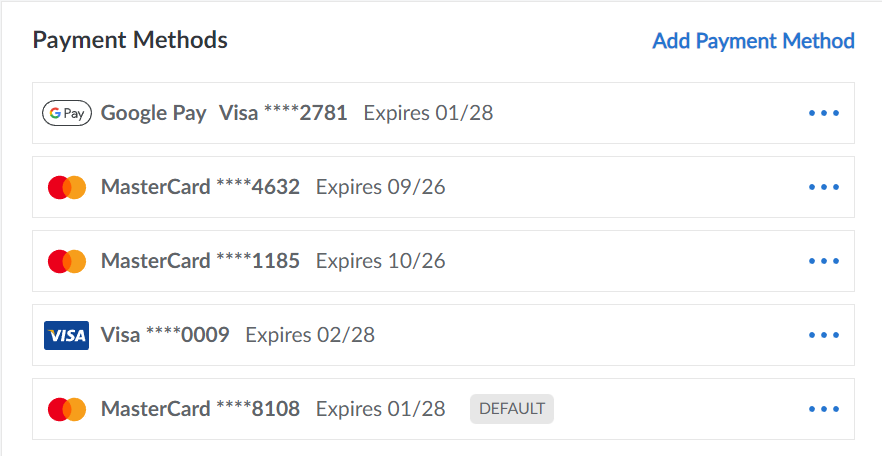
Task: Click the Add Payment Method link
Action: pyautogui.click(x=753, y=41)
